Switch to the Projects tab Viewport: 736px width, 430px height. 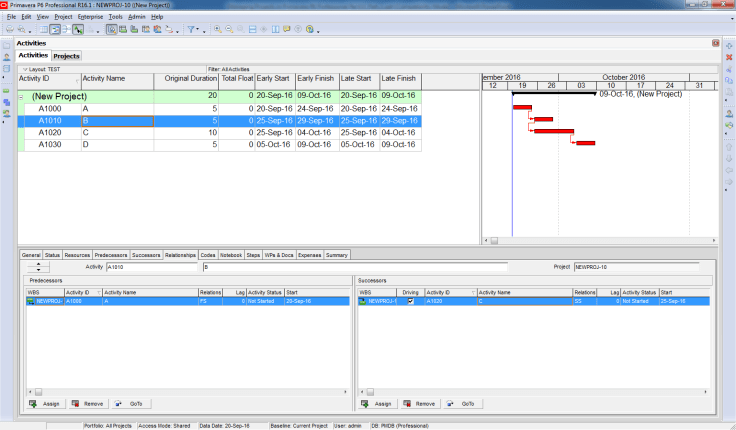point(67,56)
